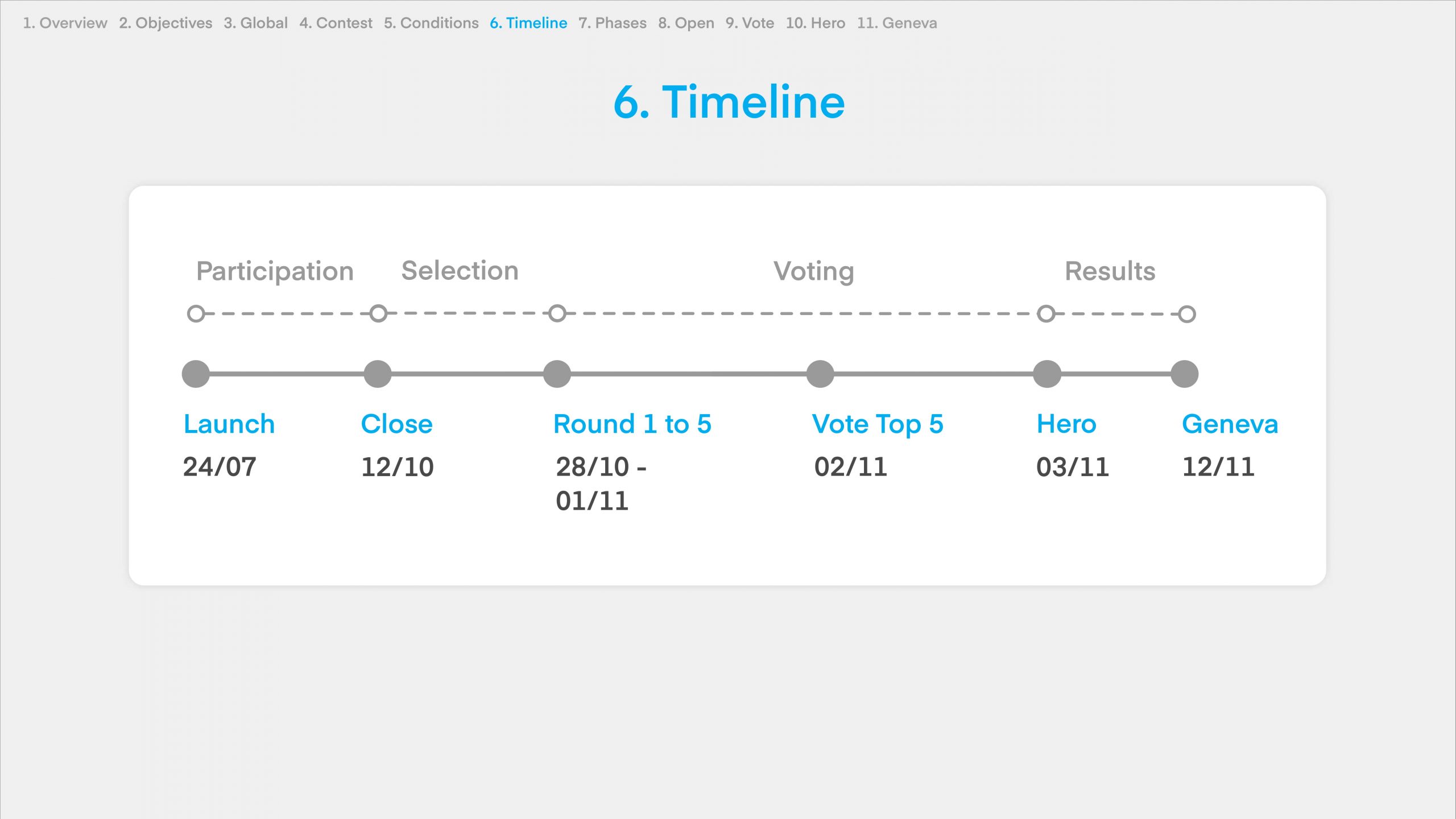Image resolution: width=1456 pixels, height=819 pixels.
Task: Click the Vote Top 5 label
Action: pyautogui.click(x=878, y=424)
